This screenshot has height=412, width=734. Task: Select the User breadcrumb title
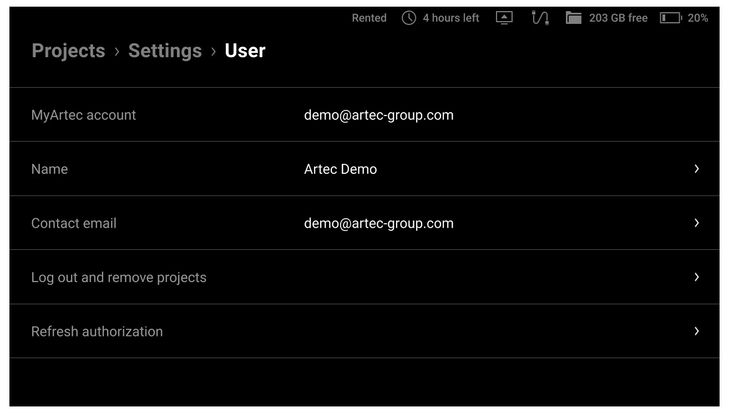(245, 51)
